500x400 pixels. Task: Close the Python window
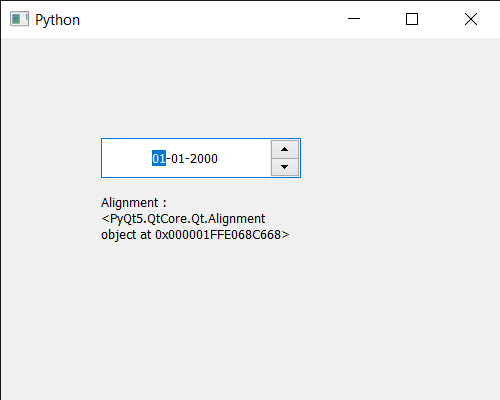click(471, 19)
